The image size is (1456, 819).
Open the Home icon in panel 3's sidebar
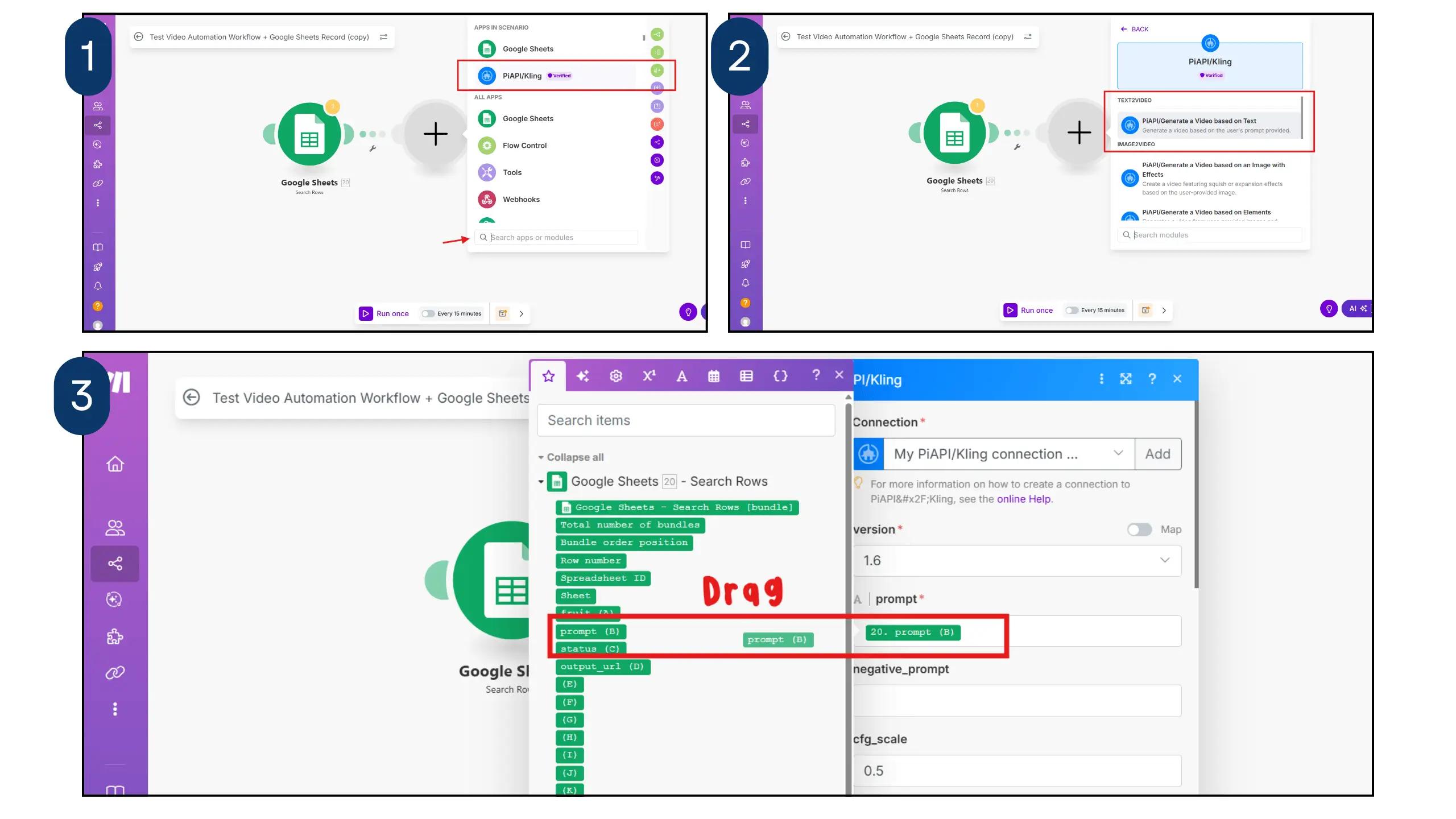pyautogui.click(x=115, y=464)
